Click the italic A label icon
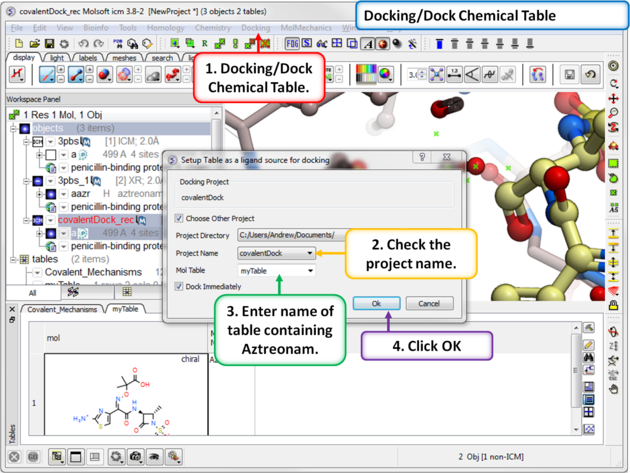Viewport: 630px width, 473px height. coord(368,44)
